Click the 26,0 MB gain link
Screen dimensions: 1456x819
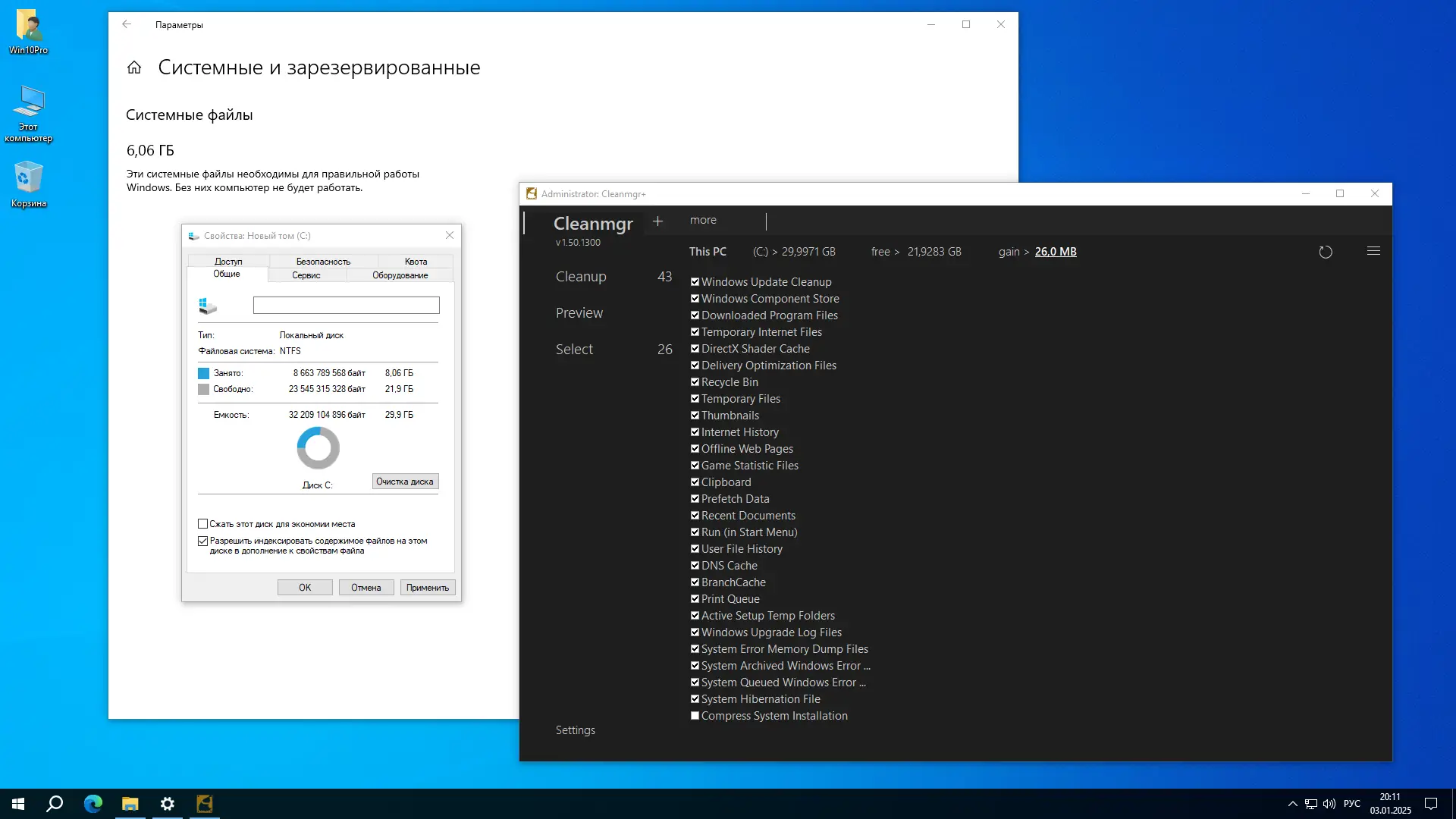click(1056, 252)
